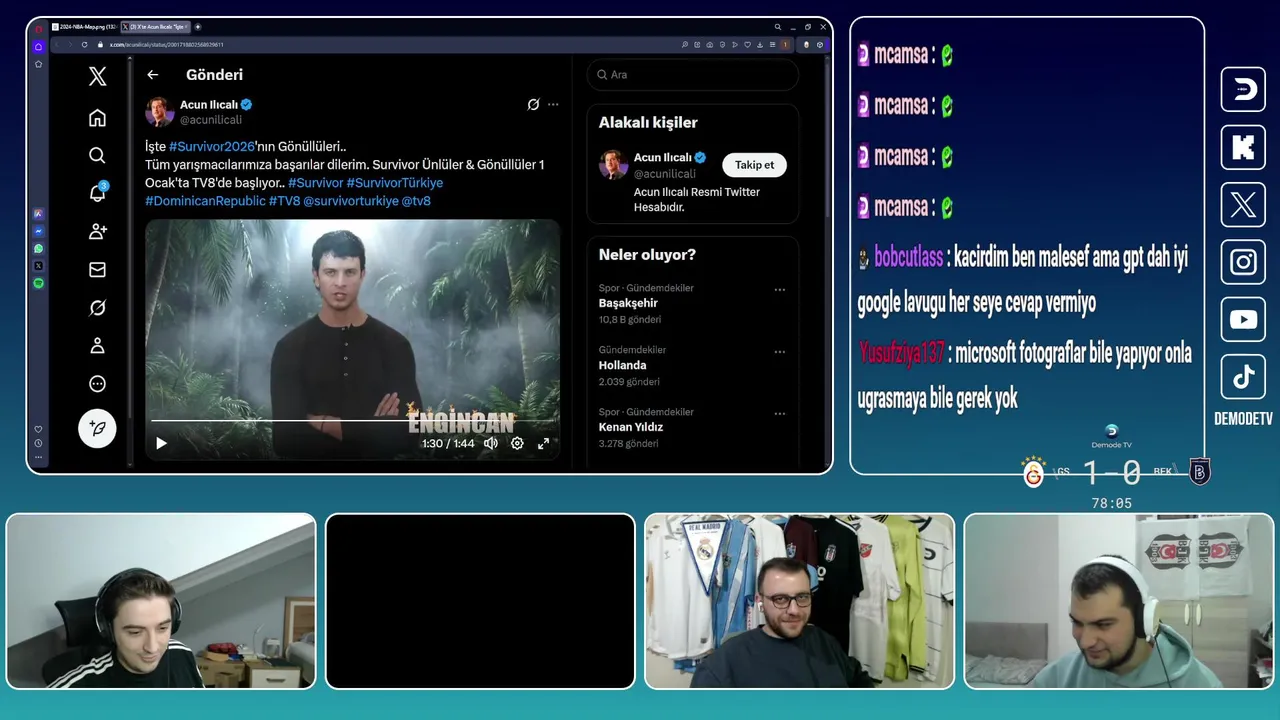Click the Instagram logo in overlay
Screen dimensions: 1280x720
coord(1243,262)
